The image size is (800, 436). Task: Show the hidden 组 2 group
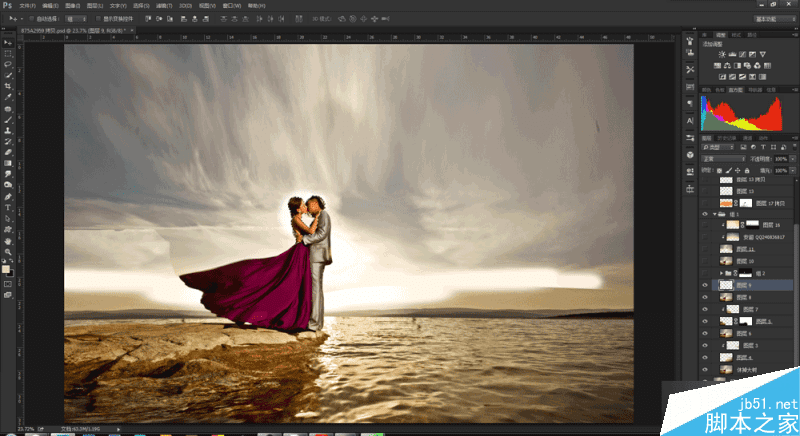[x=705, y=273]
